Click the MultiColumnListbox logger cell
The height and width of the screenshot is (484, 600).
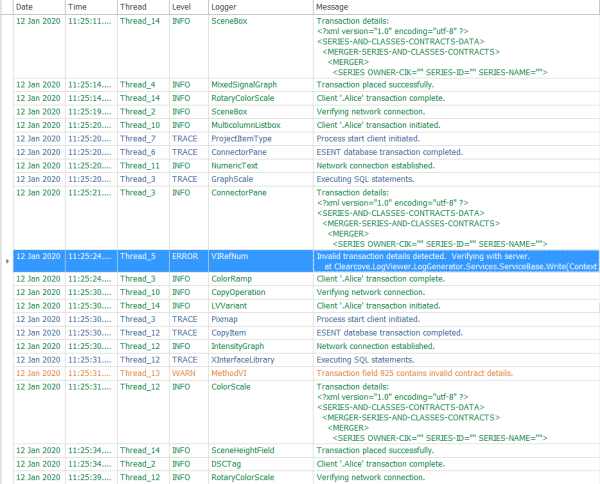coord(261,125)
